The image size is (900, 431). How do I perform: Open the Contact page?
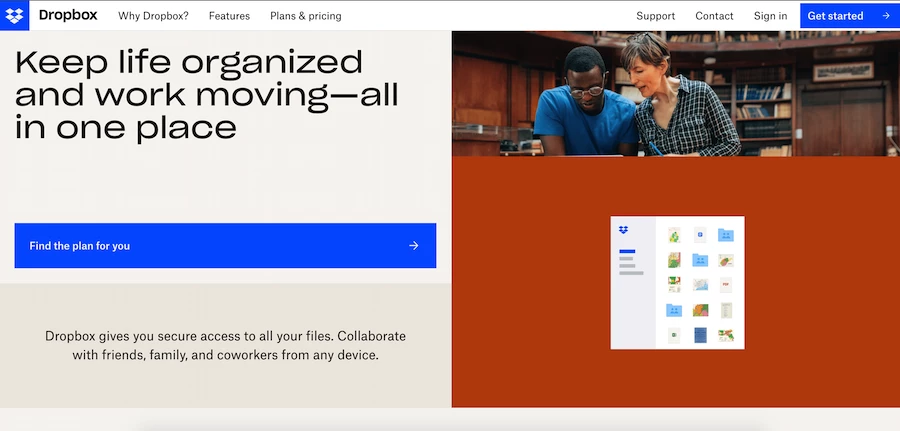coord(714,16)
